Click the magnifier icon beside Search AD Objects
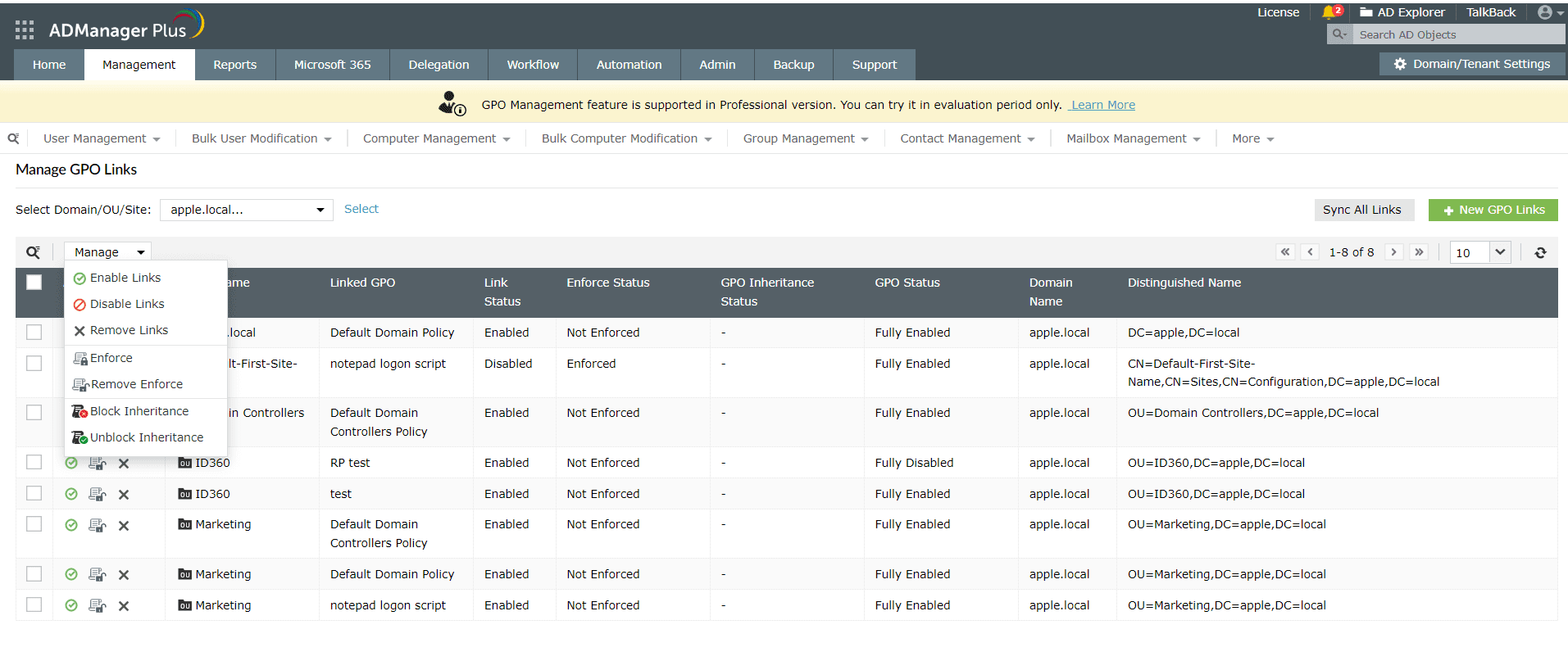 coord(1339,34)
